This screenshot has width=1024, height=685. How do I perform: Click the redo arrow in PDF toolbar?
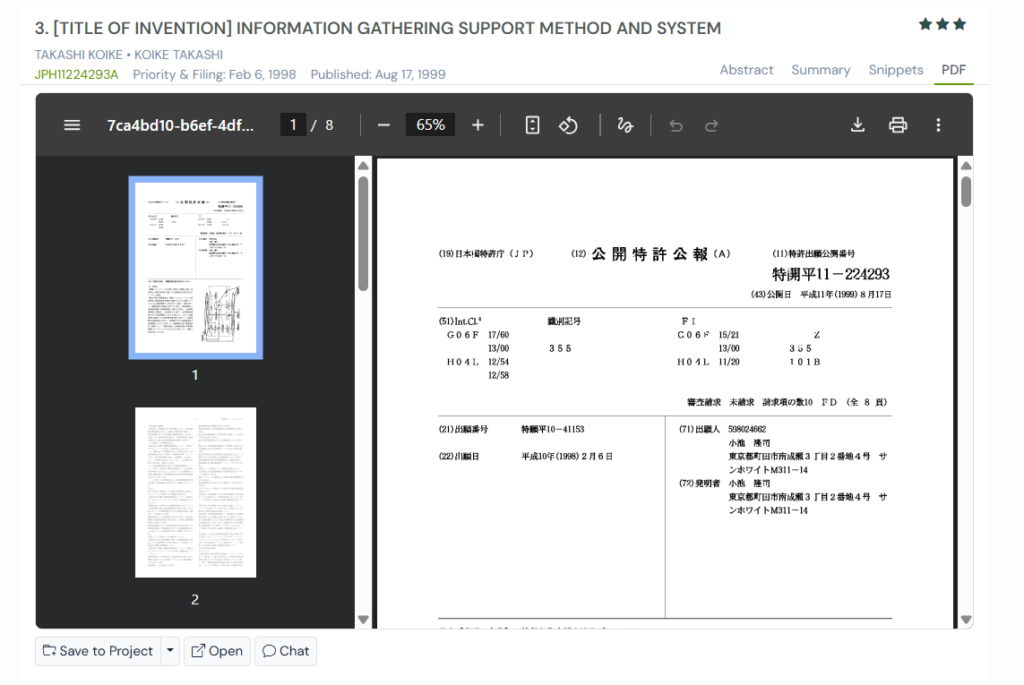[712, 125]
